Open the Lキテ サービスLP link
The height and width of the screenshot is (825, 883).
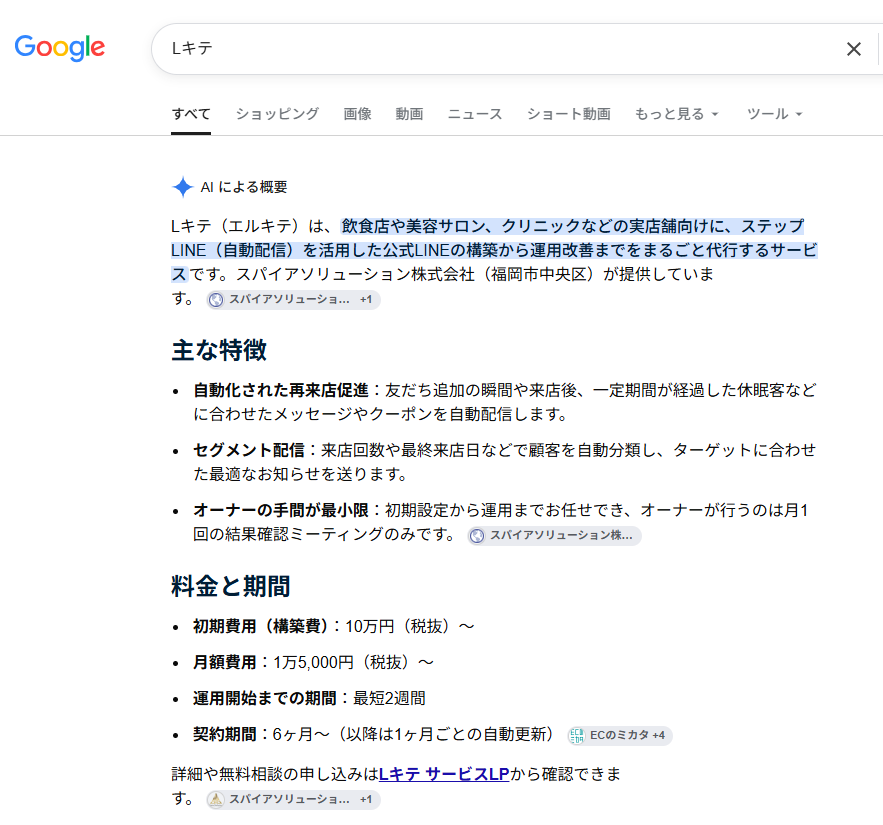(x=444, y=774)
